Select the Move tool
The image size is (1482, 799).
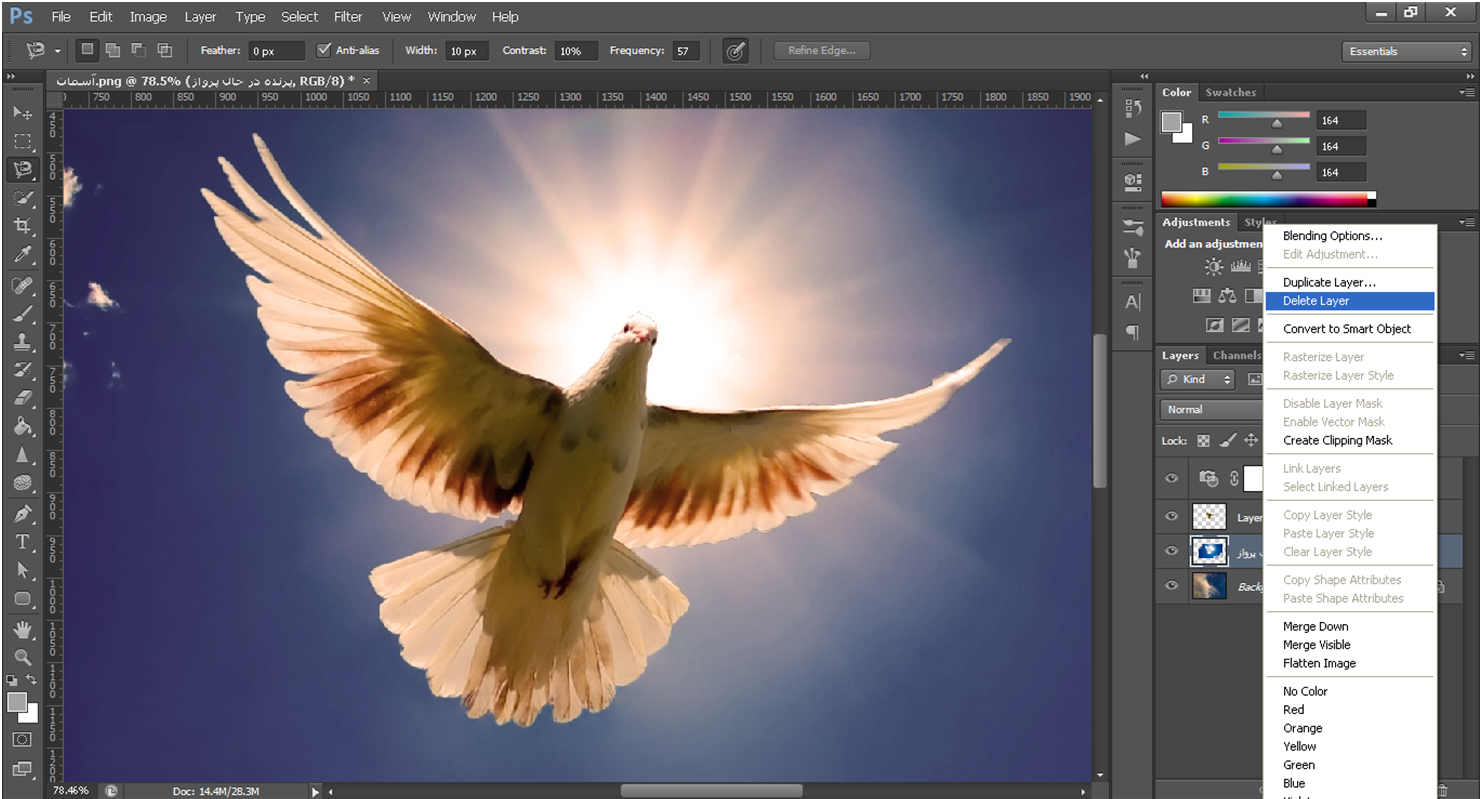[23, 113]
